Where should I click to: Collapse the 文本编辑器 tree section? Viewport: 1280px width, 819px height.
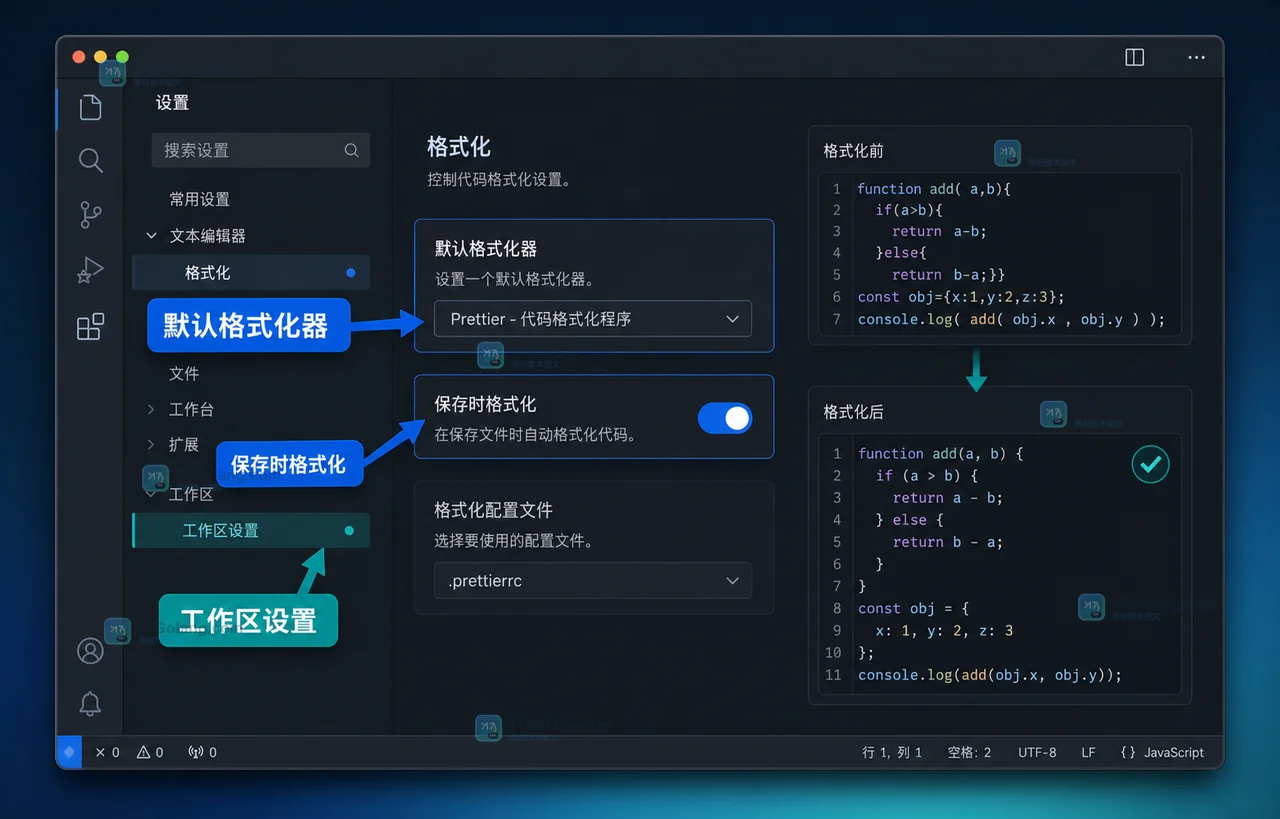(151, 236)
